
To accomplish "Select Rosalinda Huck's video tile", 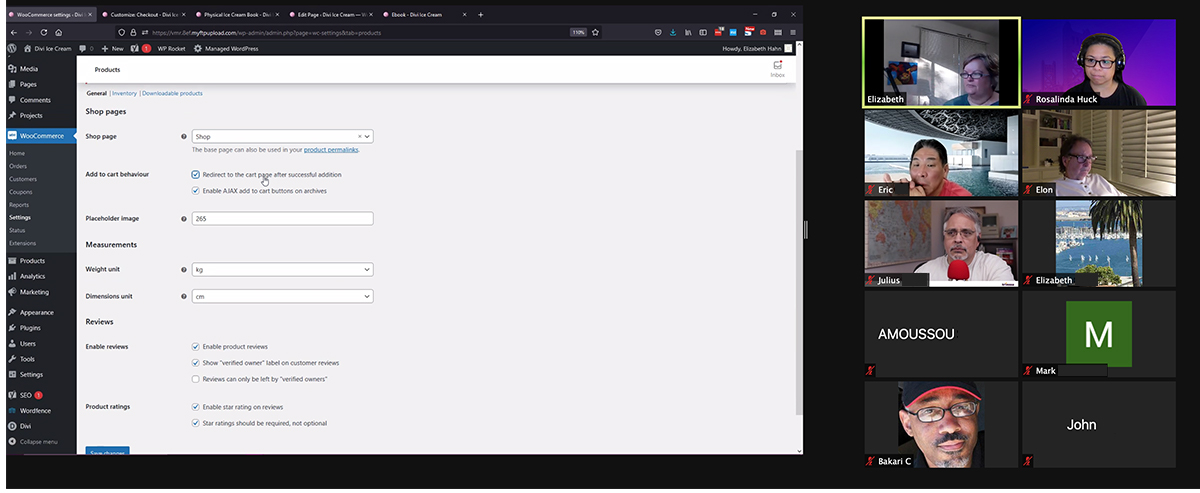I will coord(1099,63).
